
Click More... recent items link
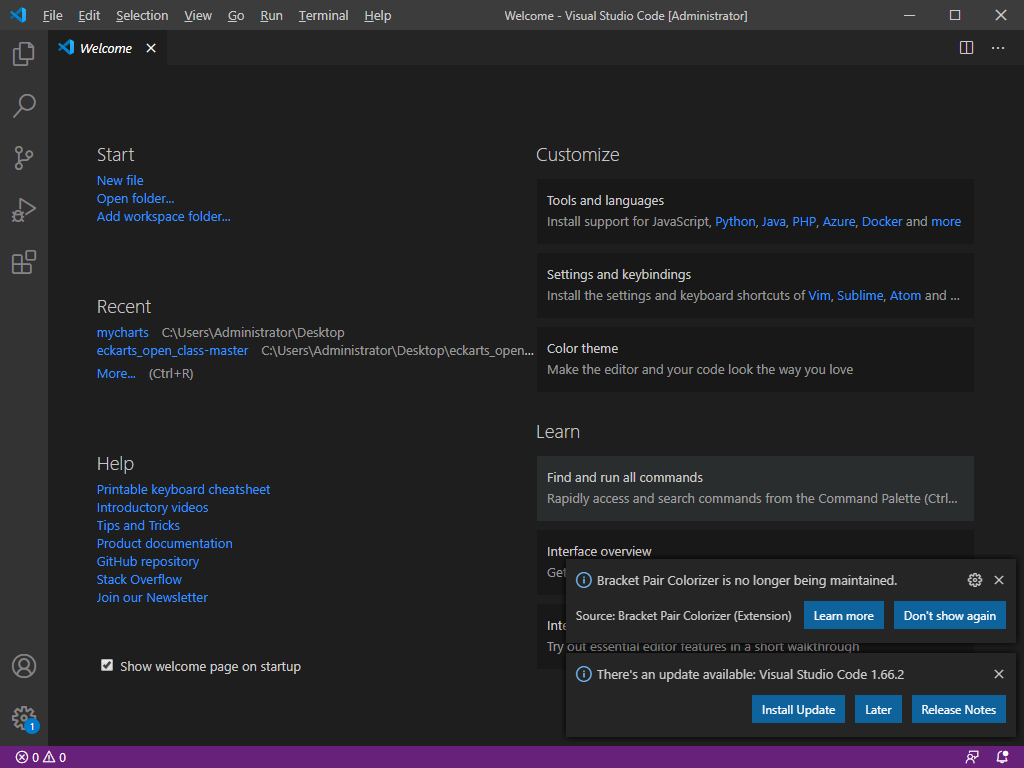point(116,374)
